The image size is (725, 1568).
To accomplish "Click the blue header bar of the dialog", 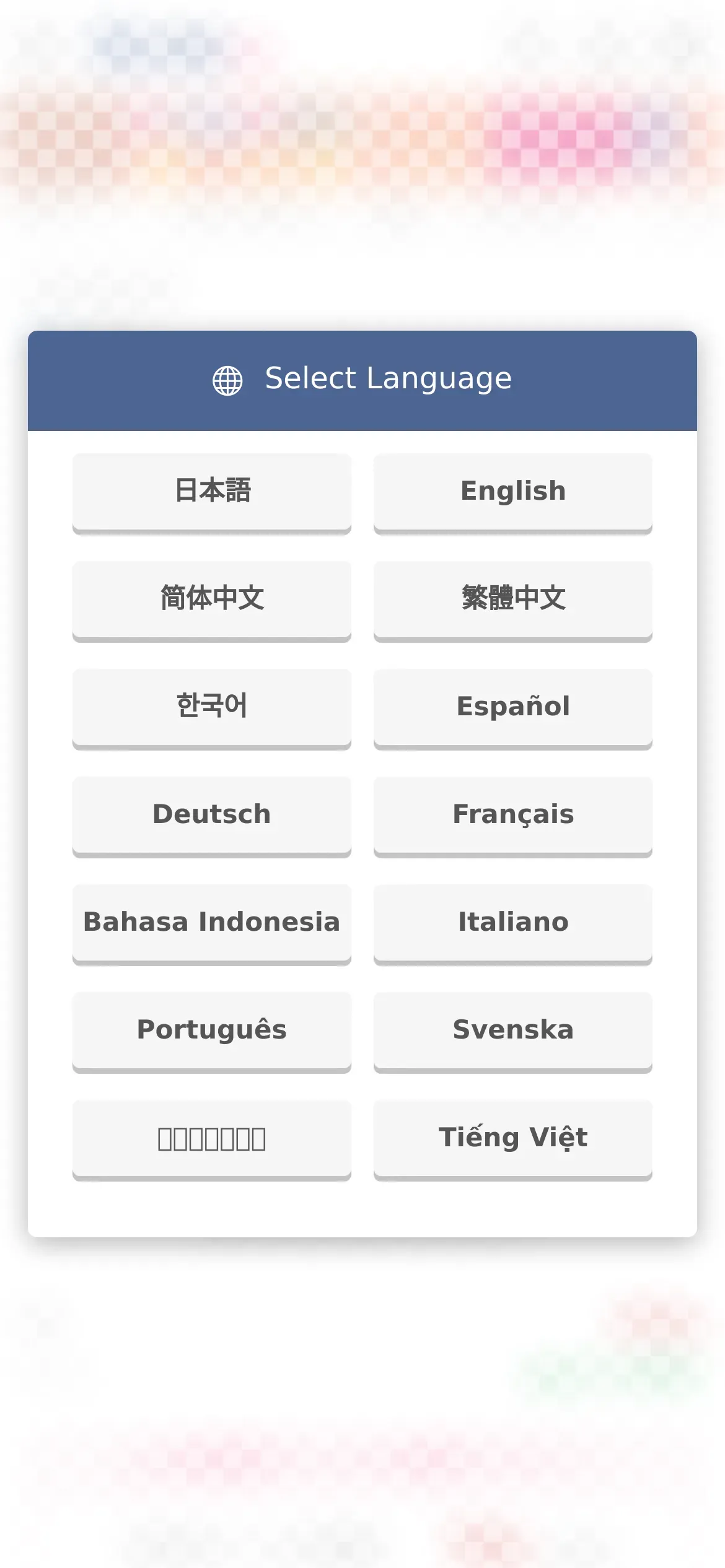I will [362, 381].
